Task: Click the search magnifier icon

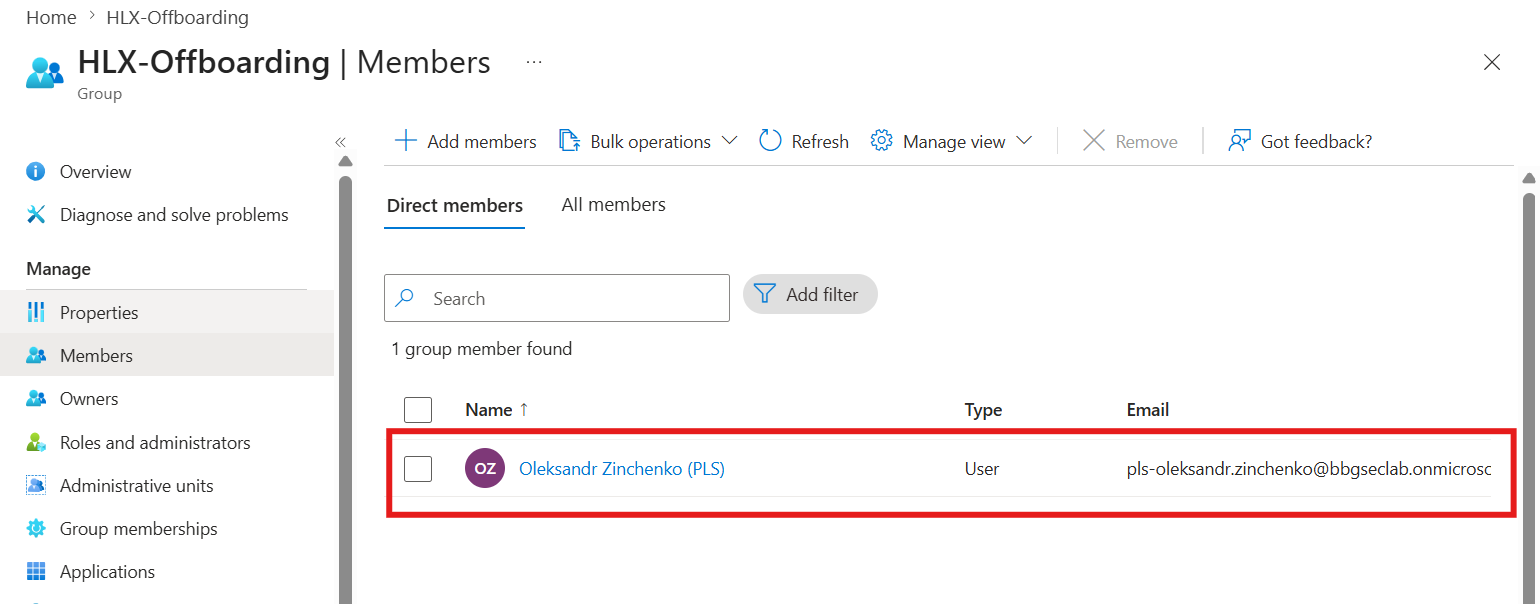Action: click(406, 298)
